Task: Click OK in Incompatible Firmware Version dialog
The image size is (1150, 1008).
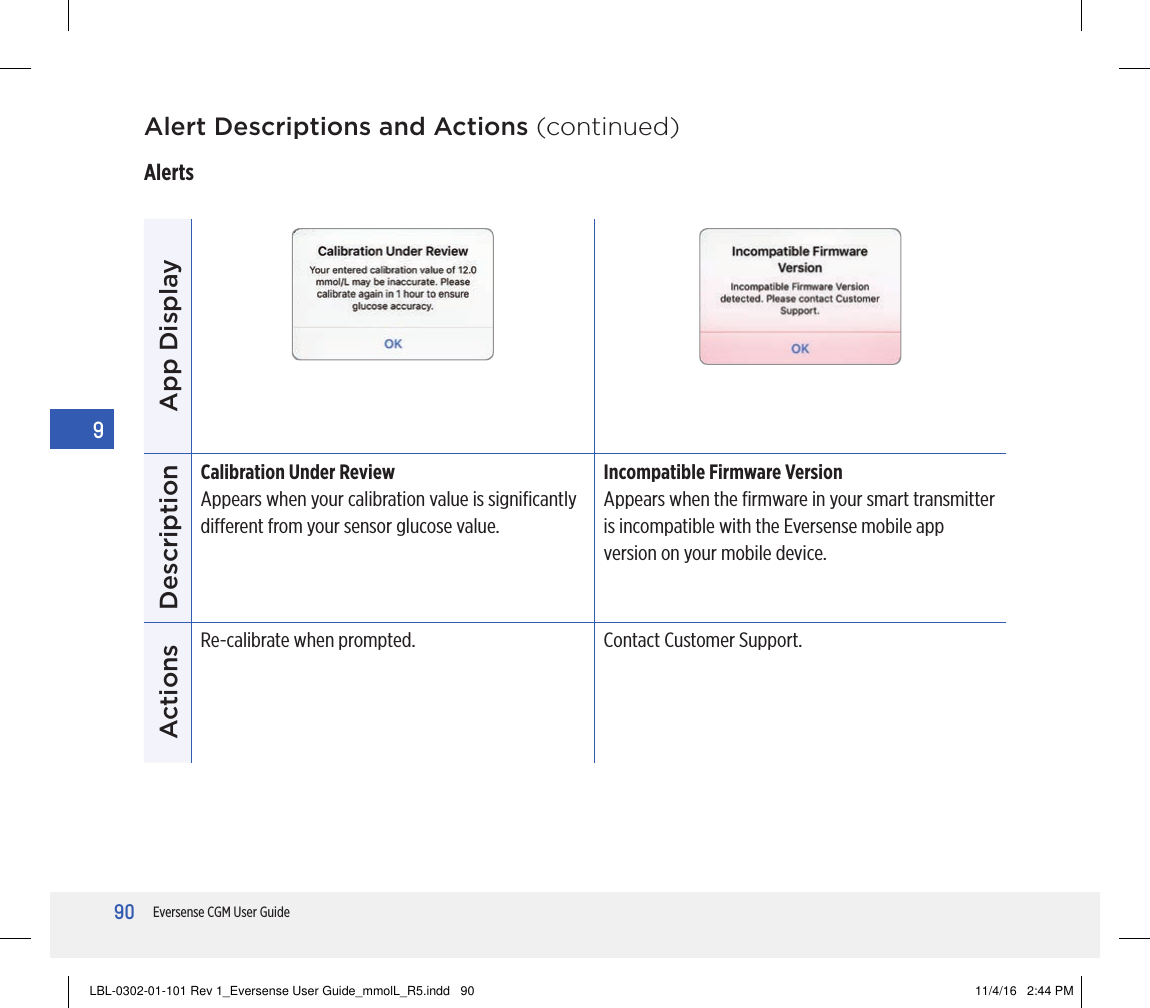Action: tap(799, 348)
